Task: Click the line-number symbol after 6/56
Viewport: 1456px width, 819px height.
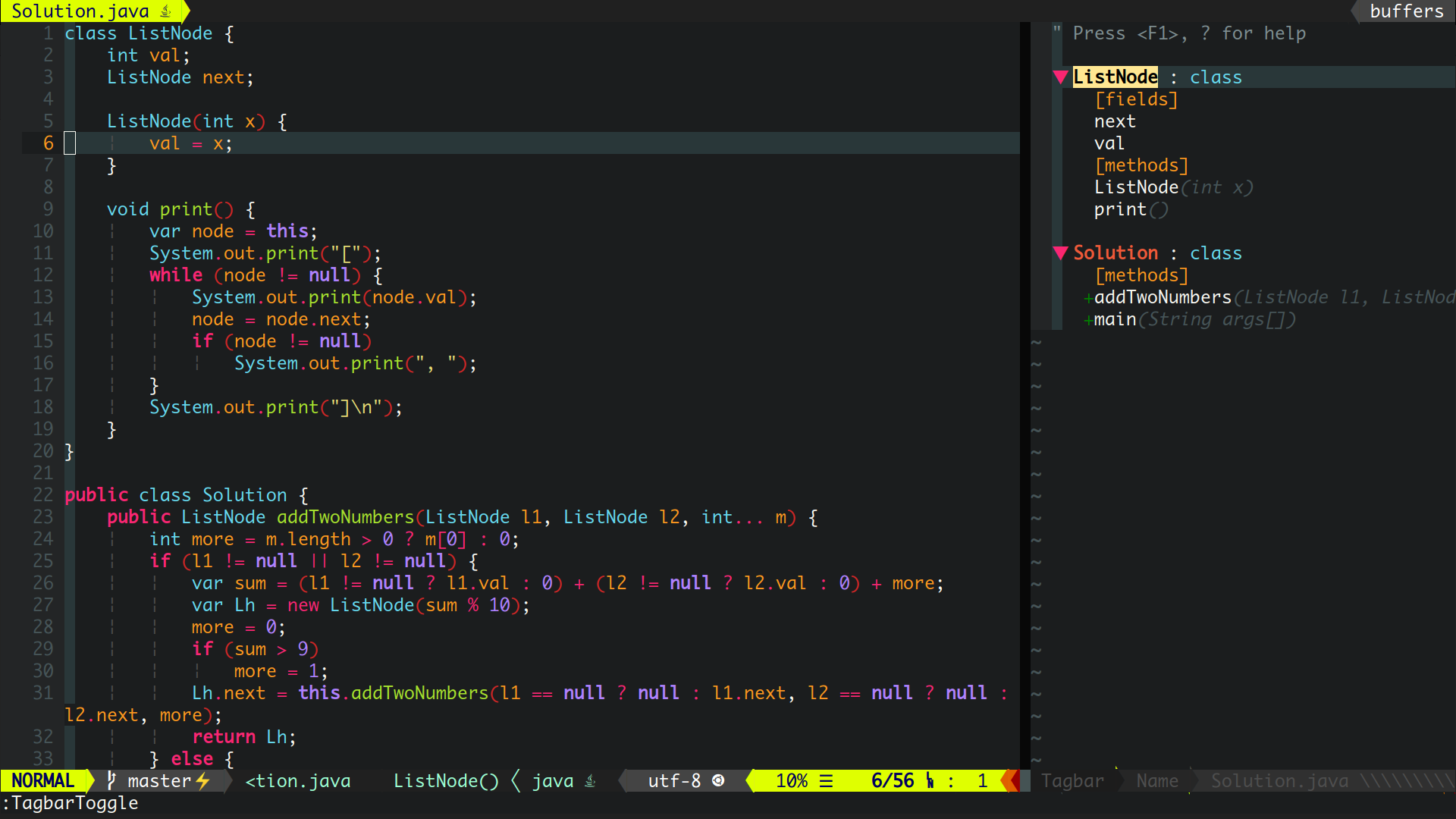Action: tap(930, 780)
